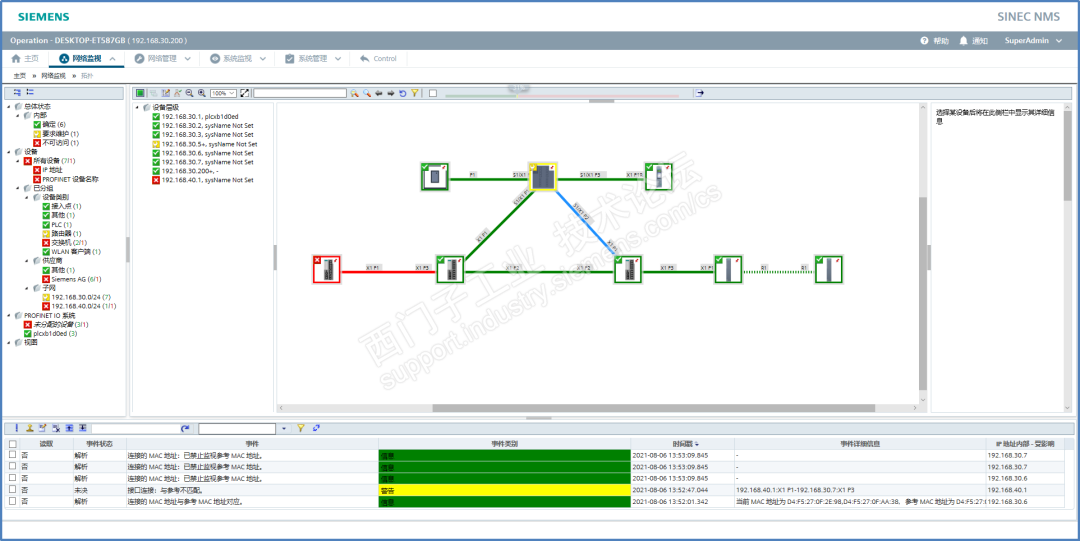The image size is (1080, 541).
Task: Click the zoom in magnifier icon
Action: 202,93
